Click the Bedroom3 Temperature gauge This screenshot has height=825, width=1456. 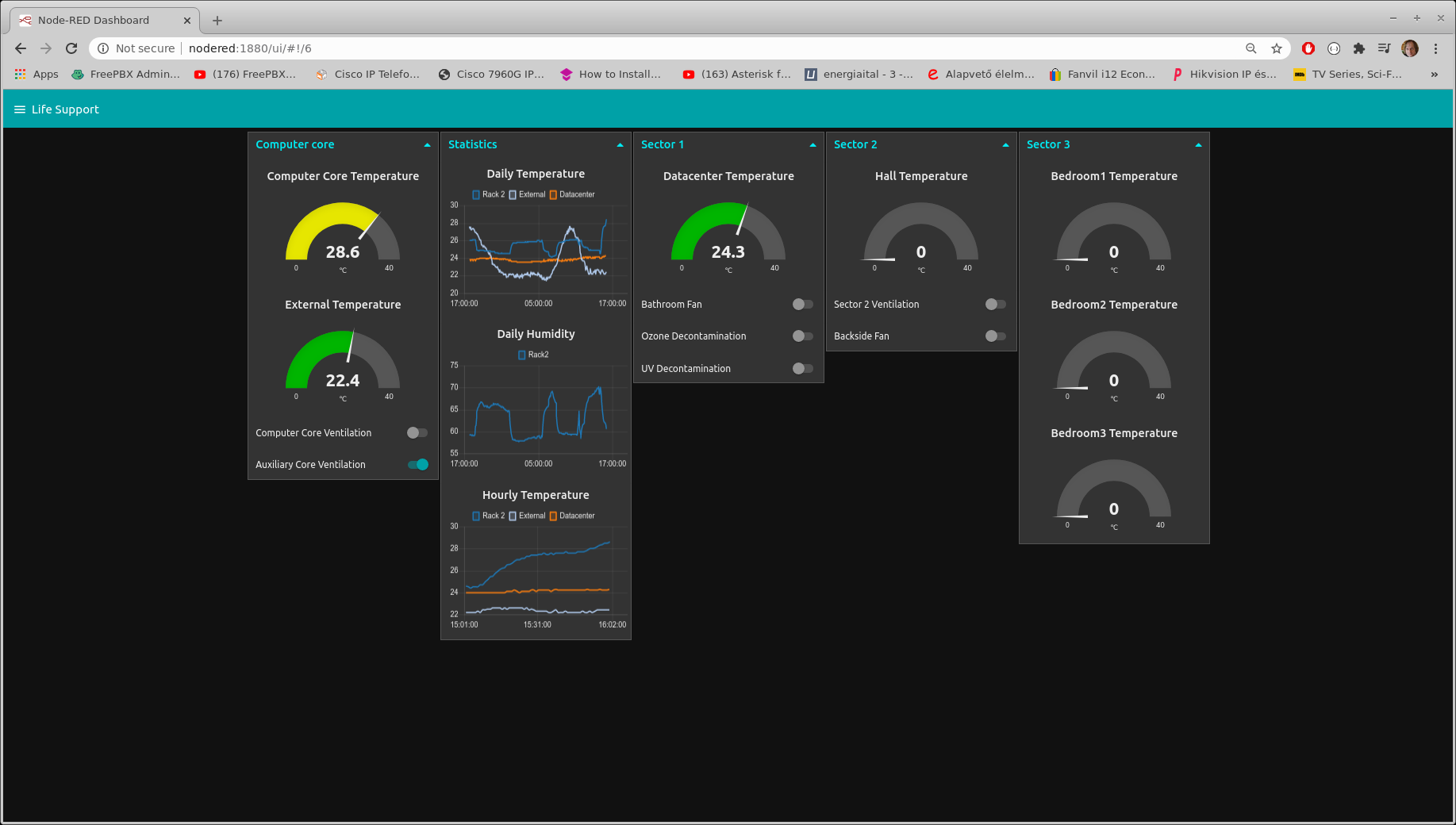coord(1114,493)
